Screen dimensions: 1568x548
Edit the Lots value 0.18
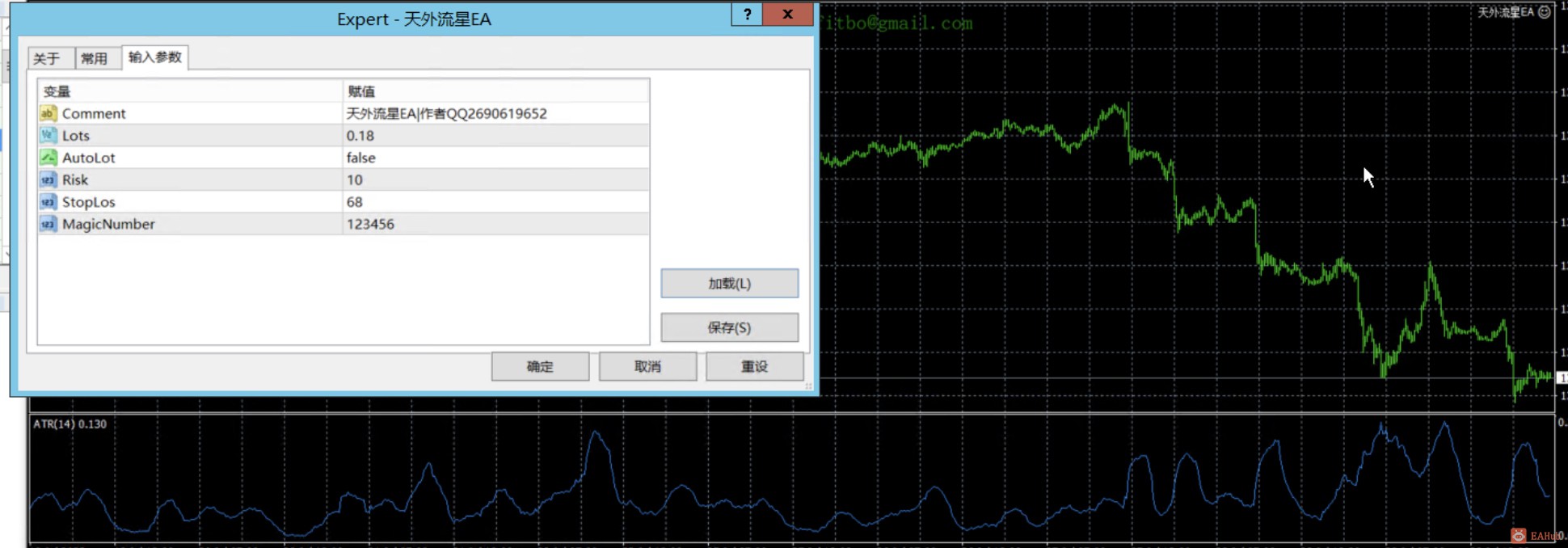click(495, 136)
